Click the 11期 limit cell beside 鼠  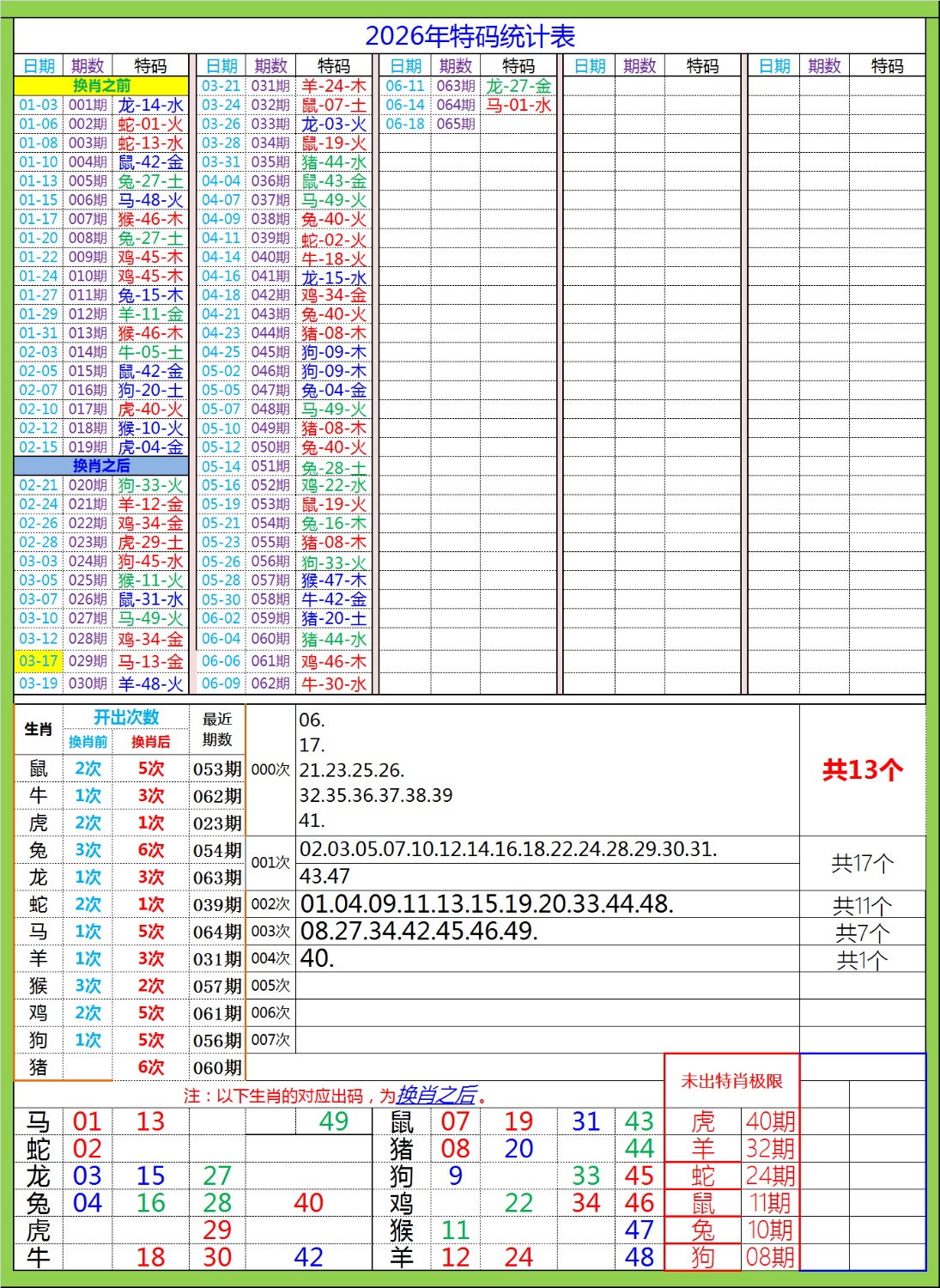click(x=770, y=1203)
